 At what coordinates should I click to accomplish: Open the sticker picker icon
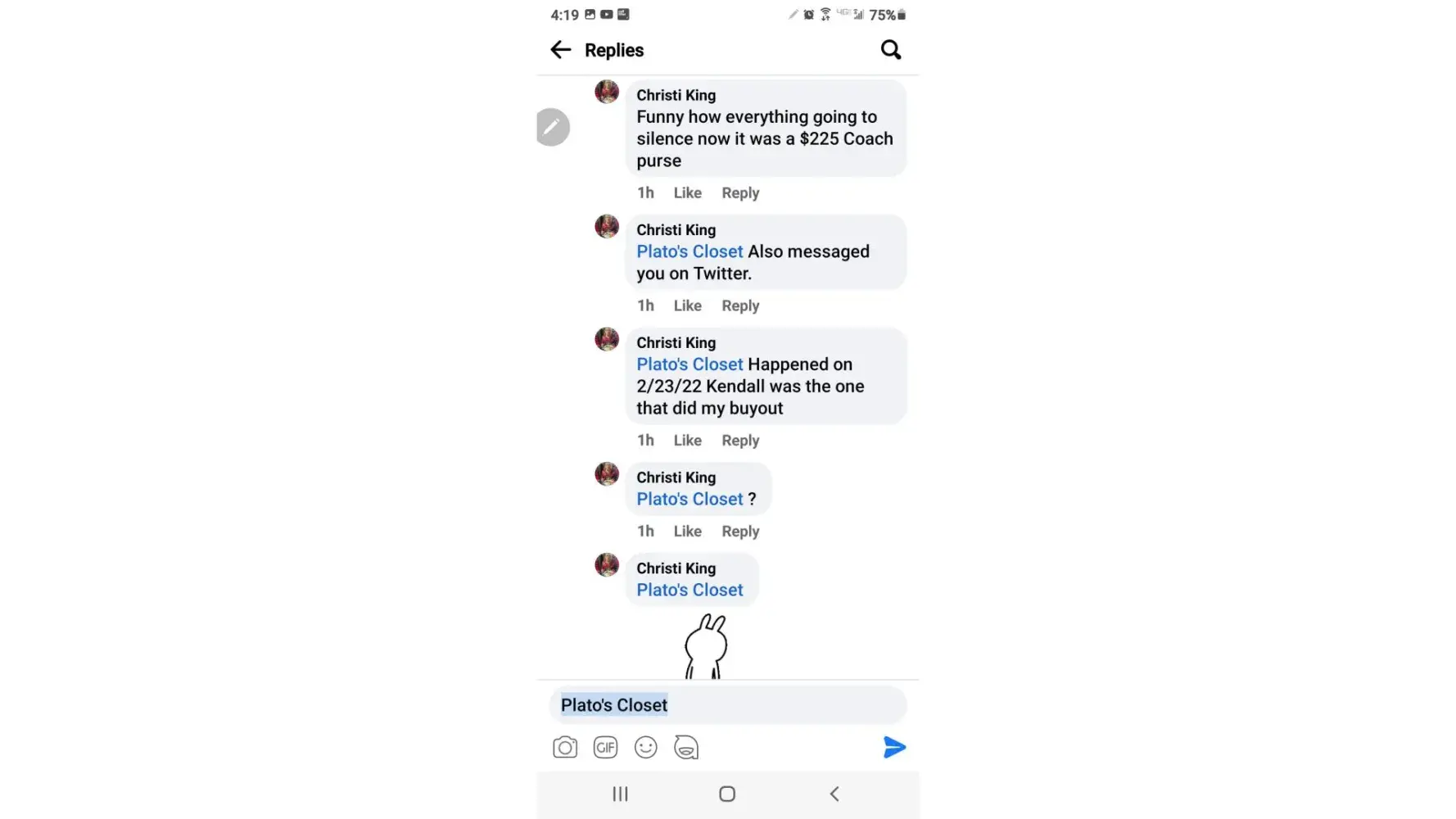tap(686, 747)
